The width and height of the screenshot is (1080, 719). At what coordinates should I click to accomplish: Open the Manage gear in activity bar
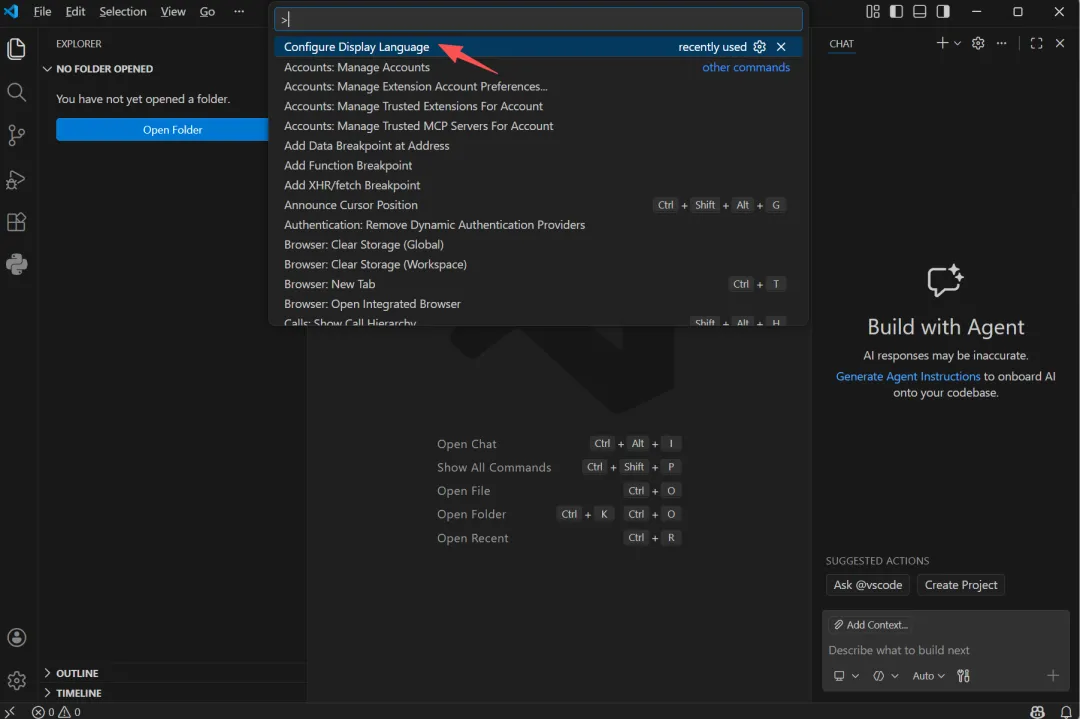point(17,680)
